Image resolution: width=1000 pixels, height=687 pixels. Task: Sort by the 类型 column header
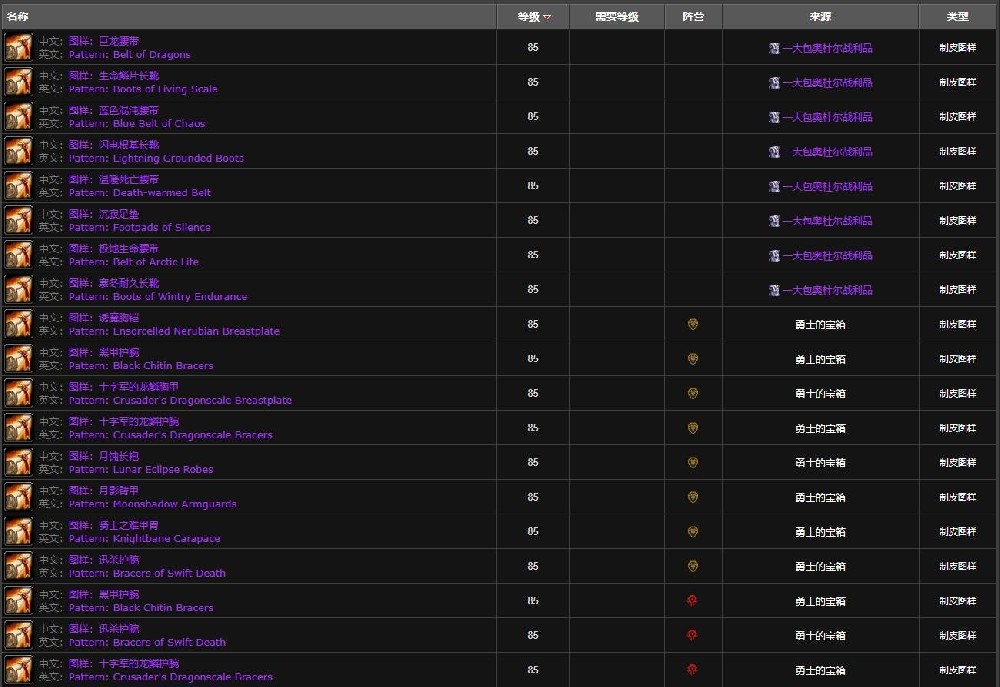(958, 17)
